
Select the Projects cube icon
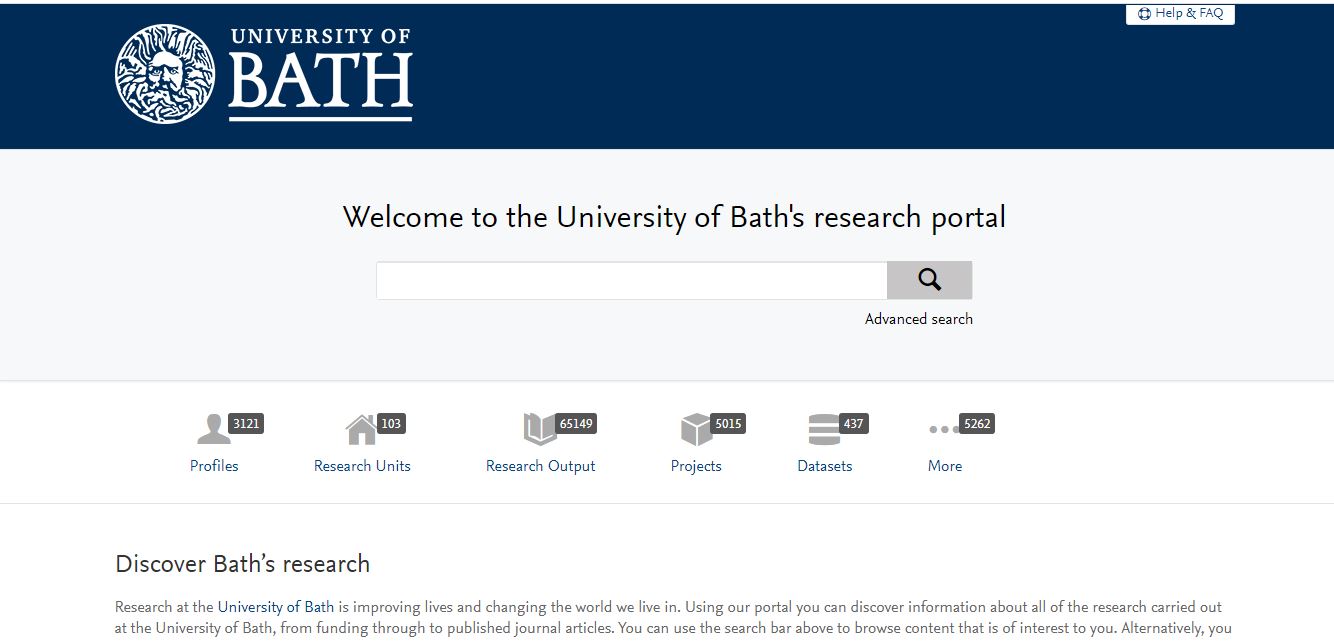[695, 430]
